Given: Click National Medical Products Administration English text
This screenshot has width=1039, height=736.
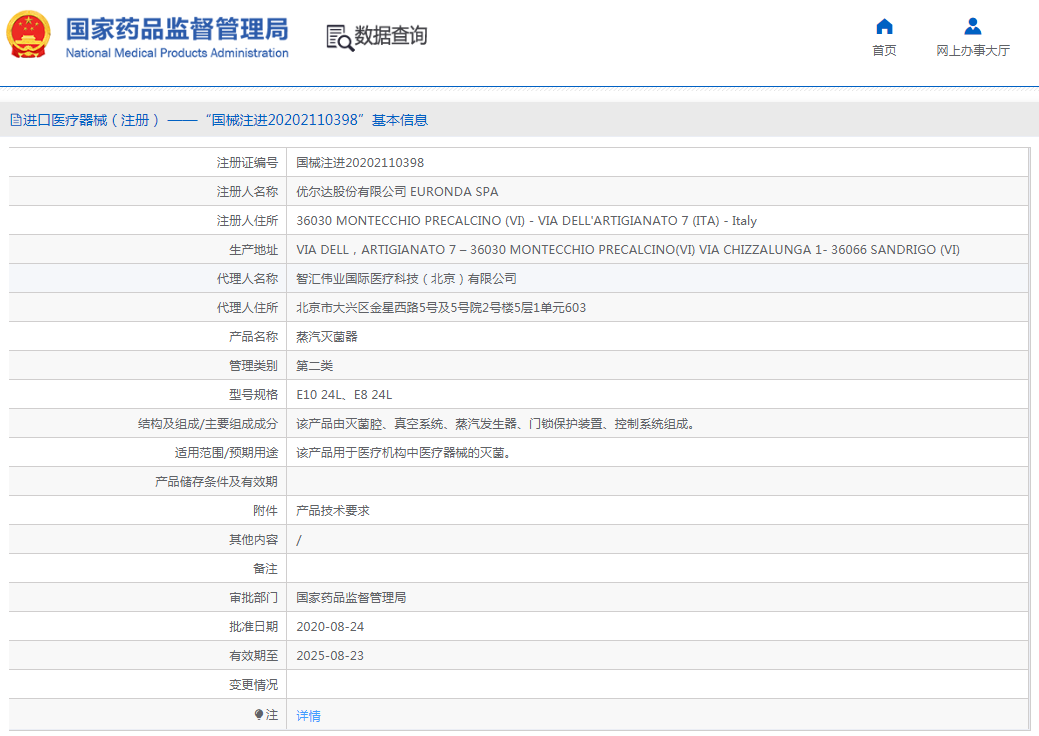Looking at the screenshot, I should 177,54.
